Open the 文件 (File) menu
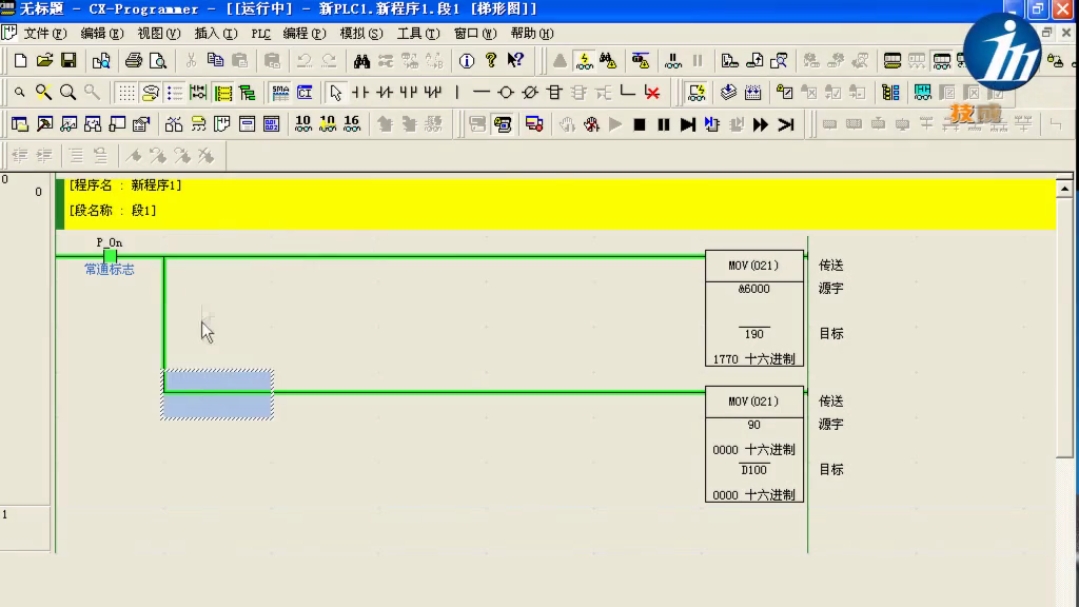The image size is (1079, 607). coord(44,33)
